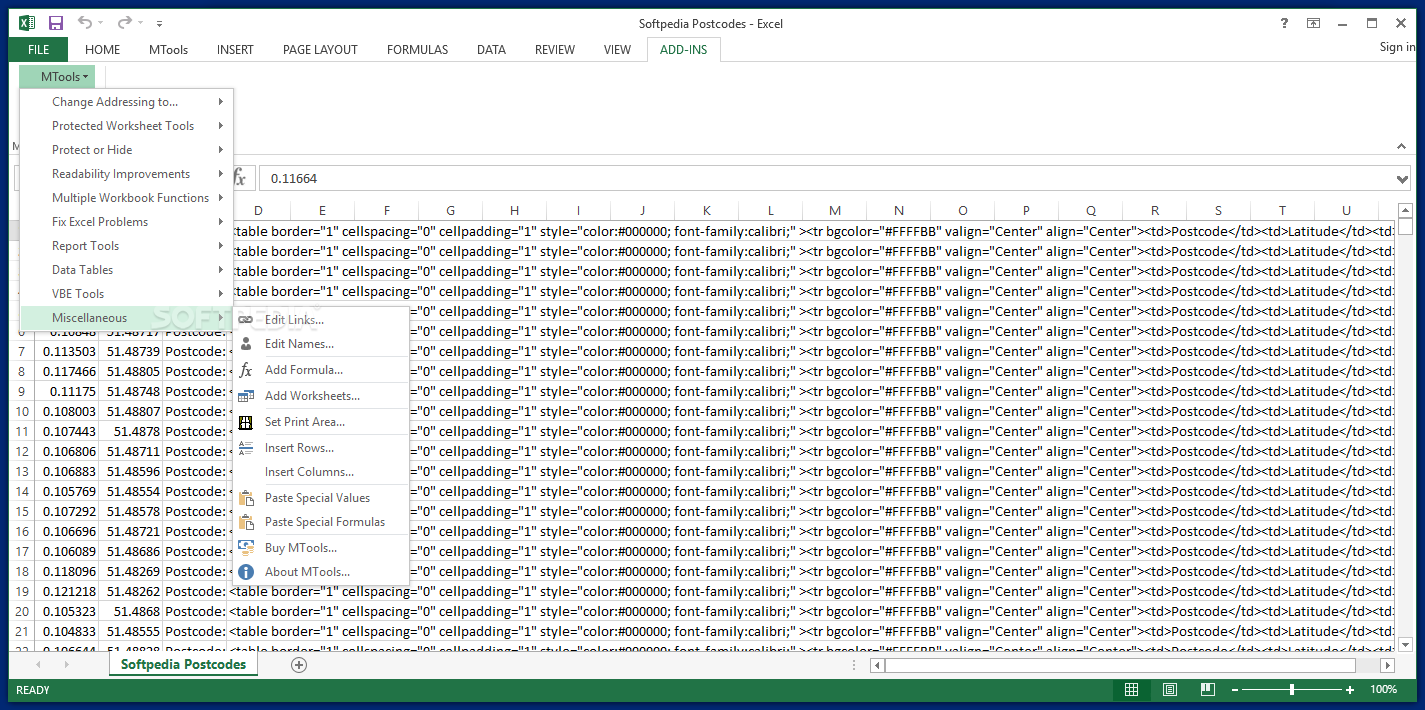Click the Excel application icon

click(27, 23)
